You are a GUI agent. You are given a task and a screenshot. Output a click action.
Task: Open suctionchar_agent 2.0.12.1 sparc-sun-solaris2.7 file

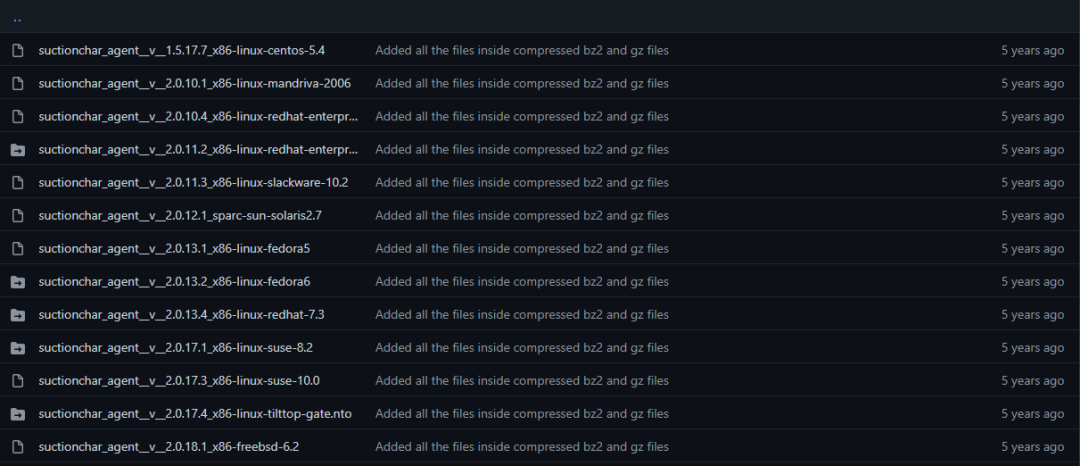tap(180, 215)
